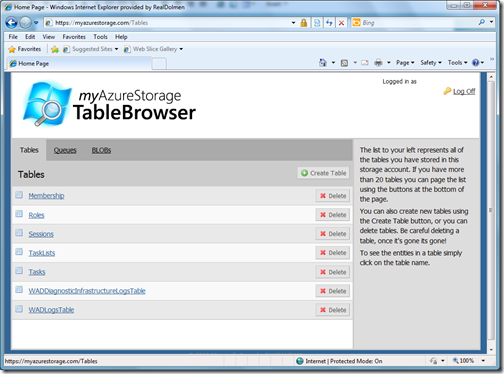This screenshot has width=504, height=374.
Task: Click the blue Help question icon
Action: click(476, 63)
